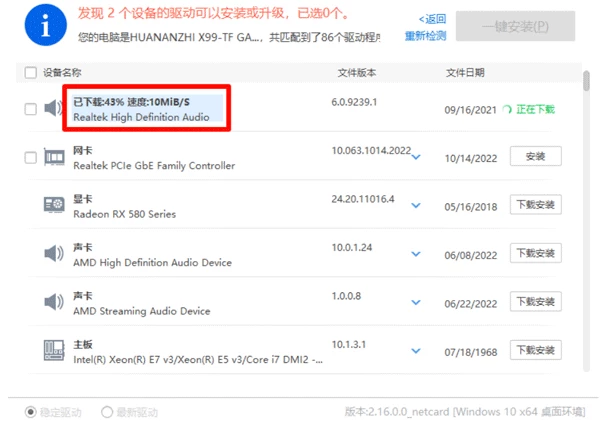Click the date 05/16/2018
The image size is (600, 425).
coord(471,207)
